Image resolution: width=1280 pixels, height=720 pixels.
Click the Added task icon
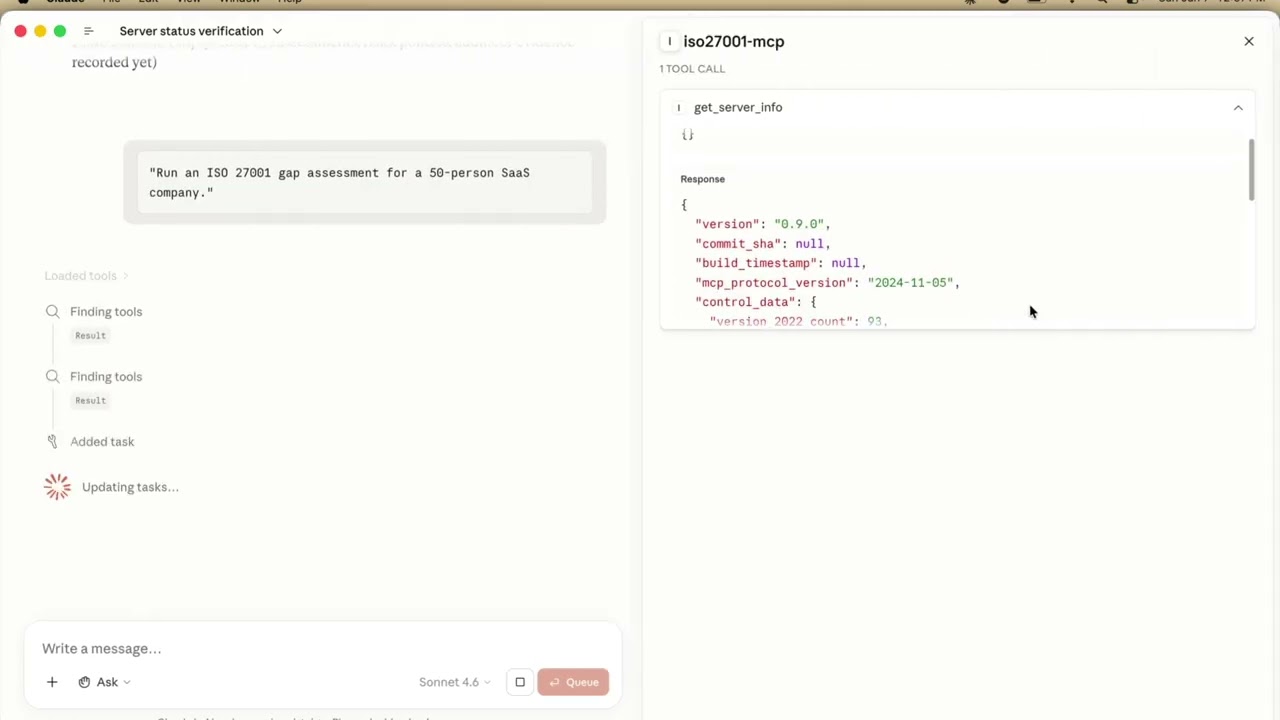(x=53, y=442)
